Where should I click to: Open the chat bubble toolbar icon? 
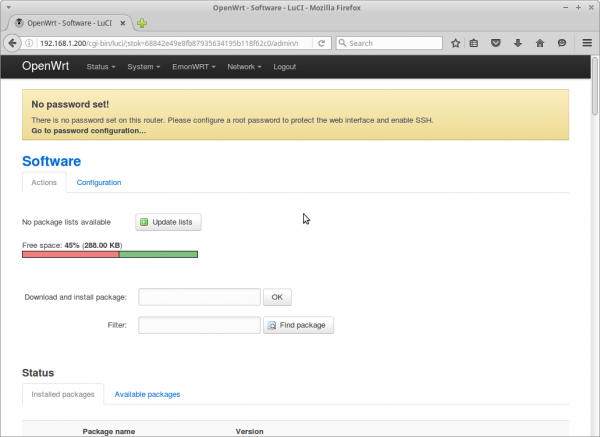[562, 43]
